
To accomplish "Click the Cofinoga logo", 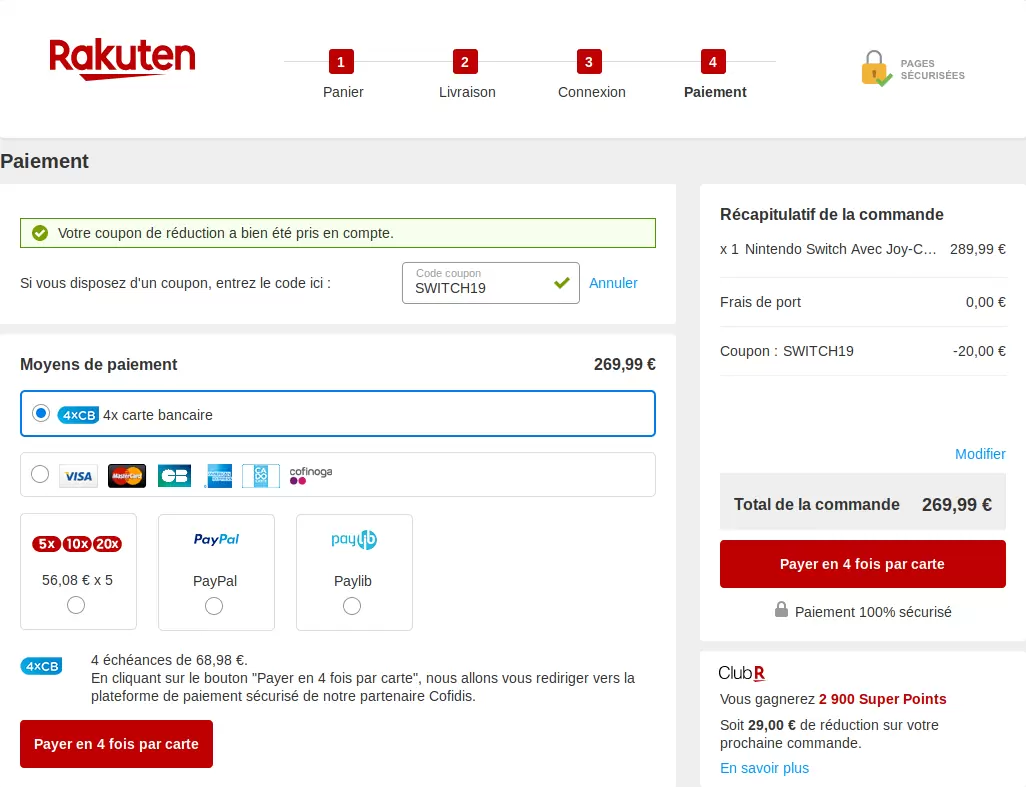I will click(310, 475).
